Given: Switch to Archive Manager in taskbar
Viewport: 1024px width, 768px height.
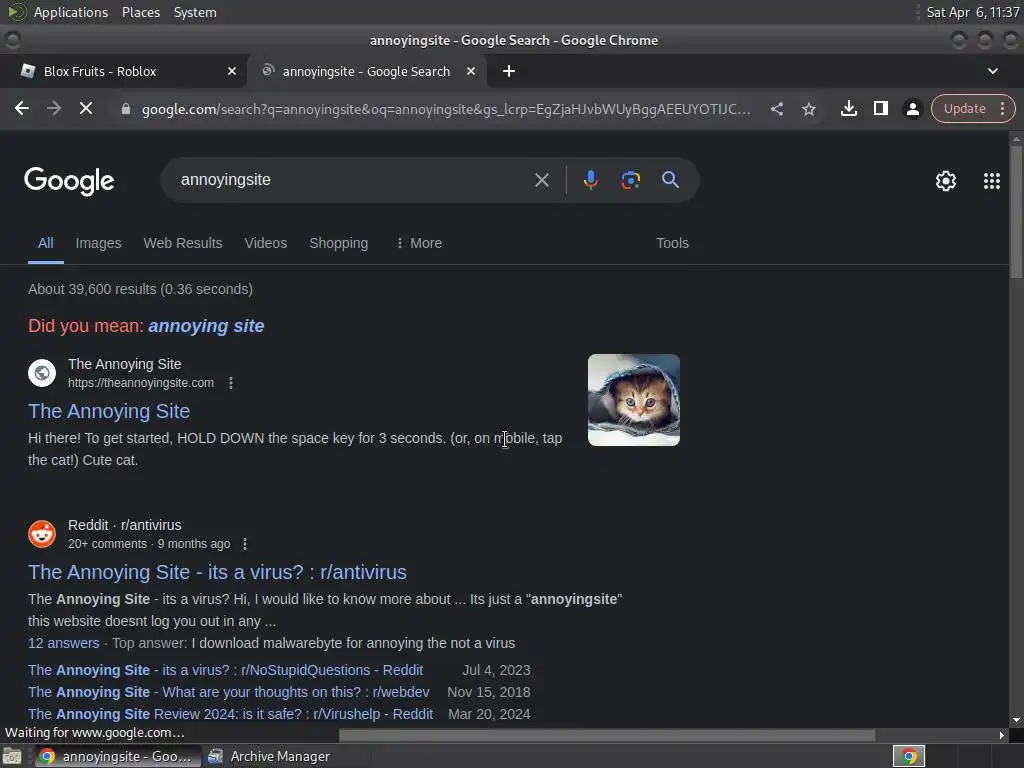Looking at the screenshot, I should coord(269,756).
